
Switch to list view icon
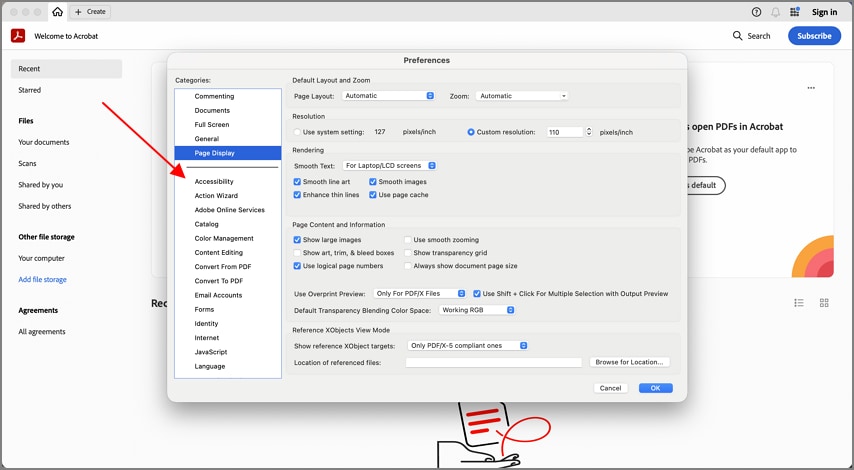pyautogui.click(x=799, y=302)
